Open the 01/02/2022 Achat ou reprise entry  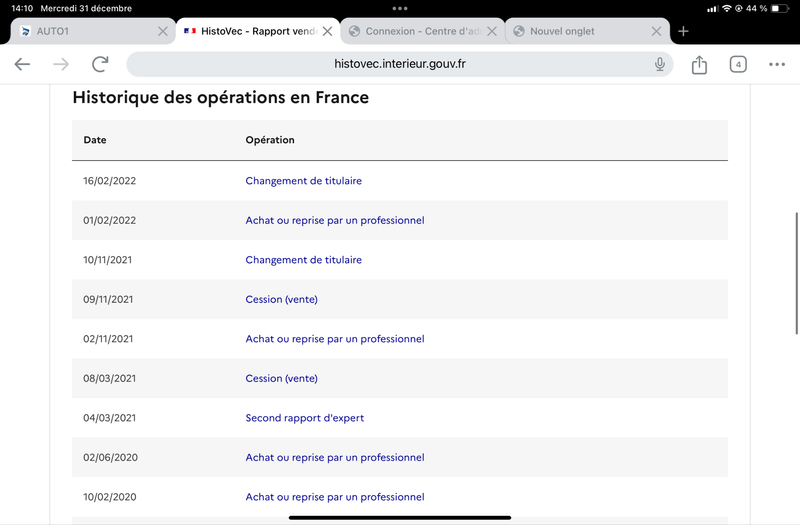pyautogui.click(x=334, y=220)
